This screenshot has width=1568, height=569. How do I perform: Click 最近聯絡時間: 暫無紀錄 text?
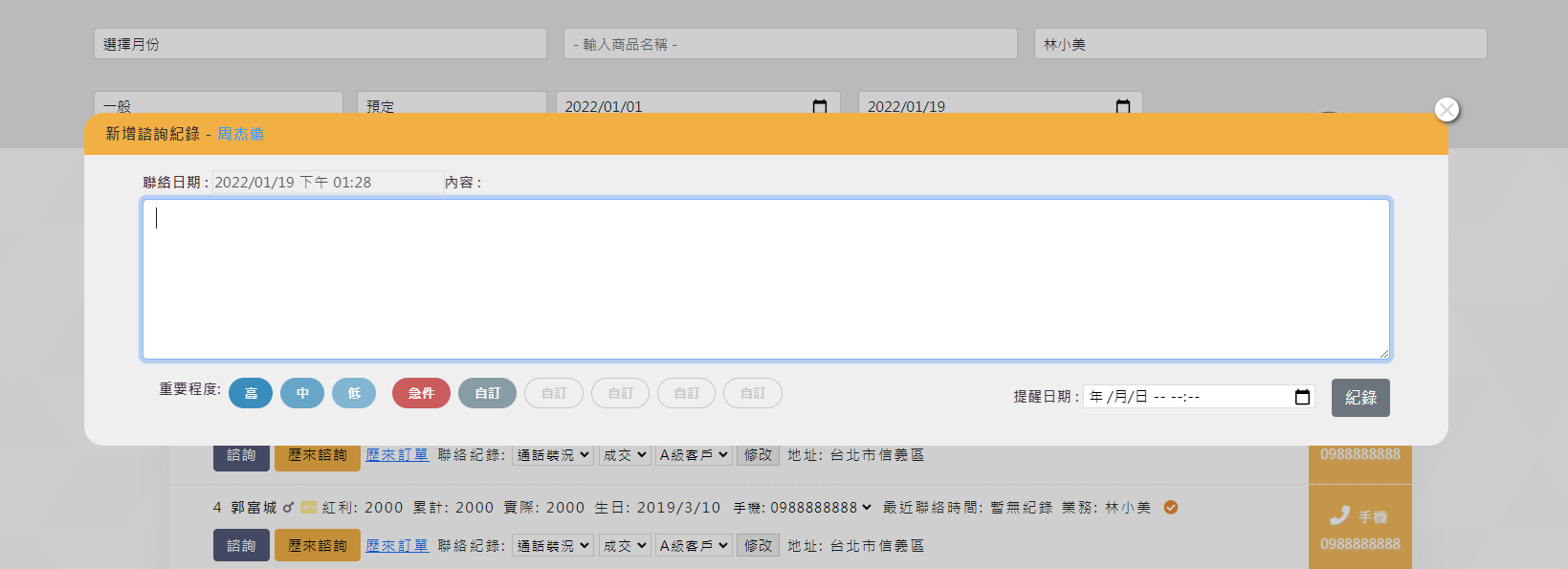coord(967,508)
